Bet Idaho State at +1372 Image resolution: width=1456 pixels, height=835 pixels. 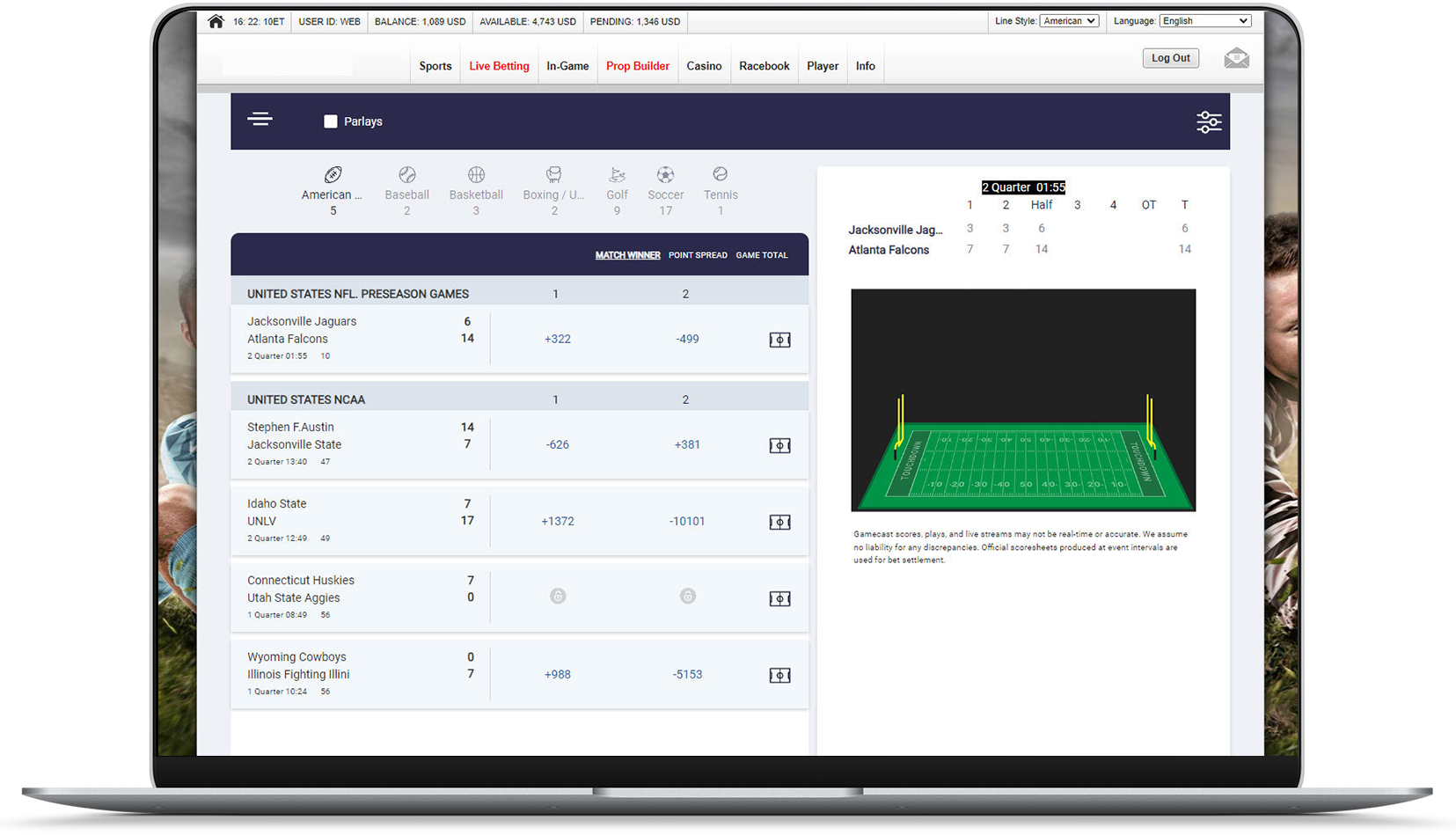[558, 521]
